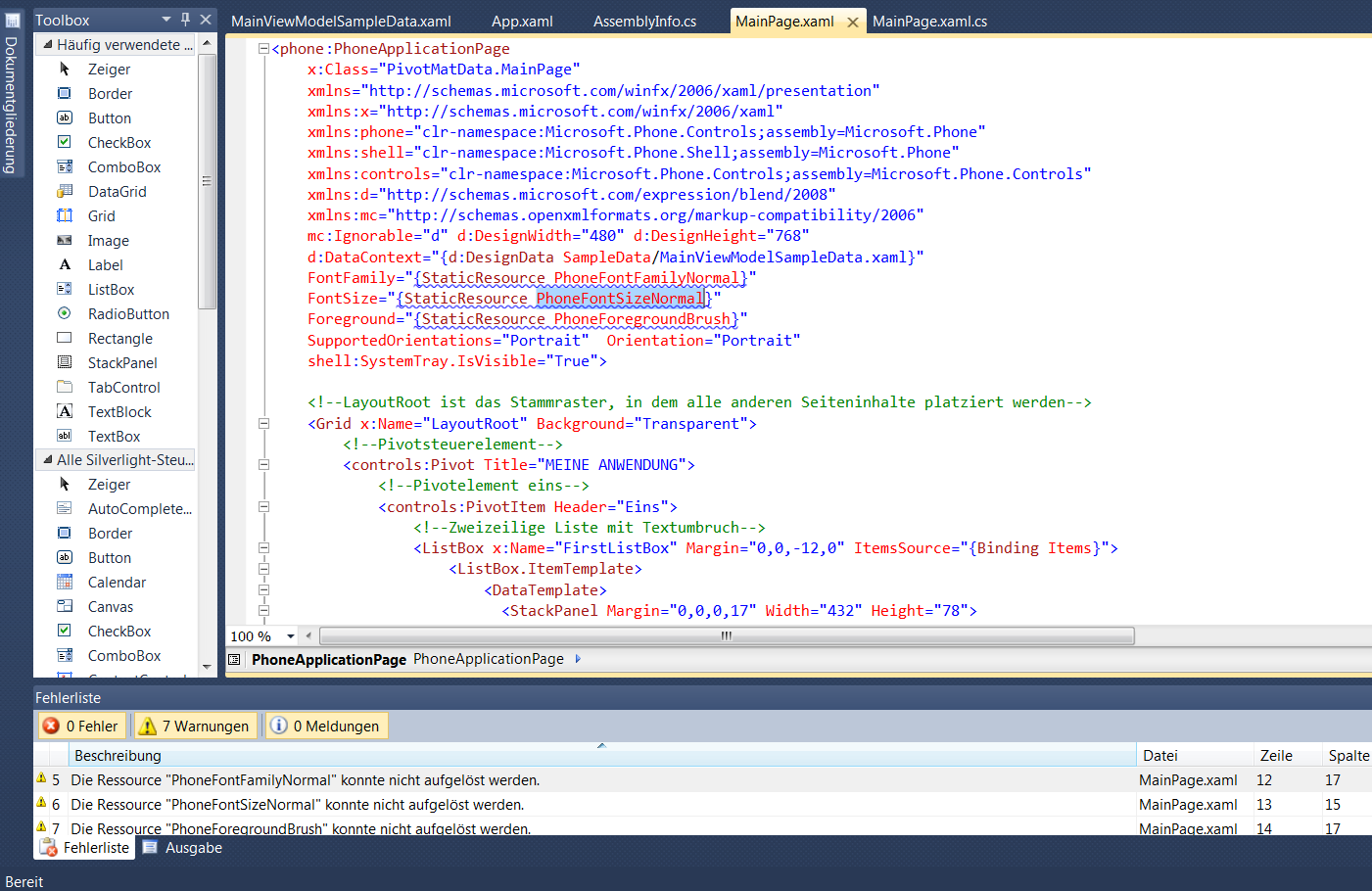Screen dimensions: 1372x891
Task: Collapse the Häufig verwendete toolbox group
Action: [x=47, y=44]
